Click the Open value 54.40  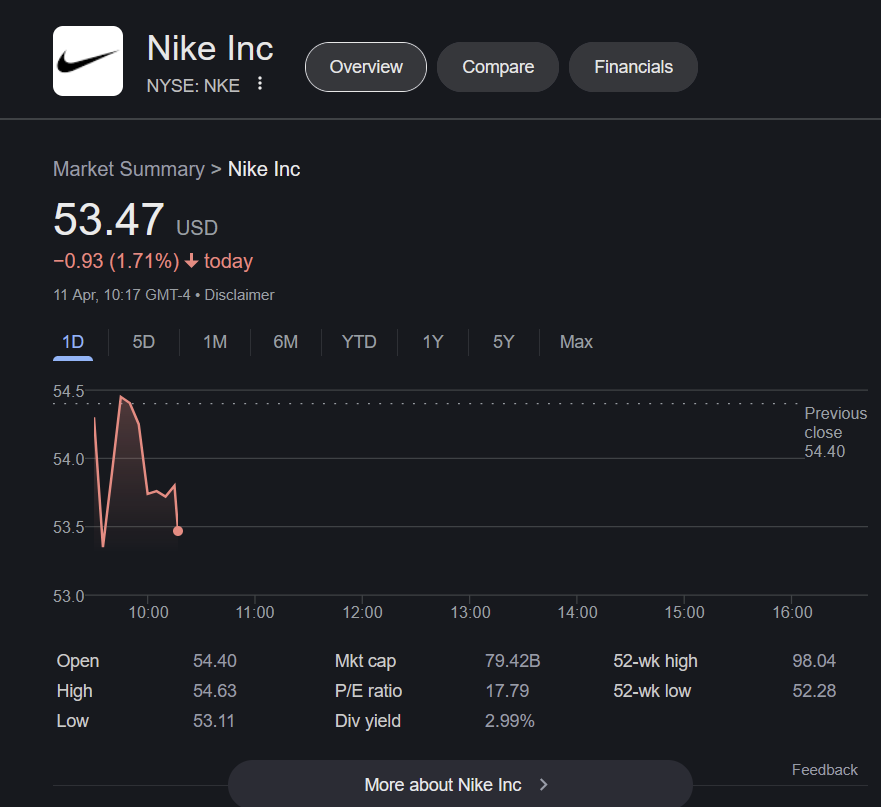tap(215, 661)
